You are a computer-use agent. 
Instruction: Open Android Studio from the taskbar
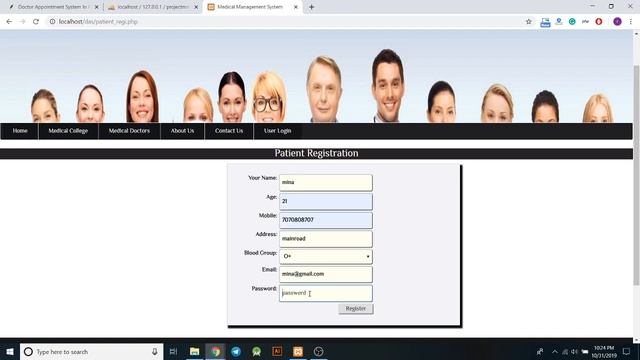point(256,351)
